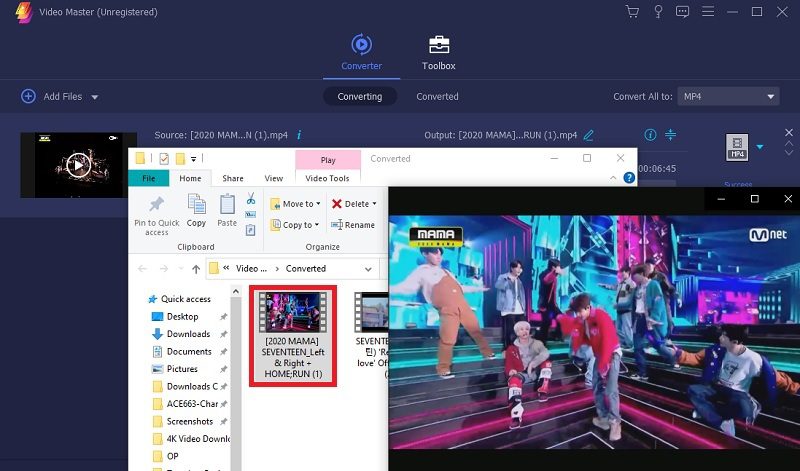
Task: Select the Converting tab
Action: (x=360, y=96)
